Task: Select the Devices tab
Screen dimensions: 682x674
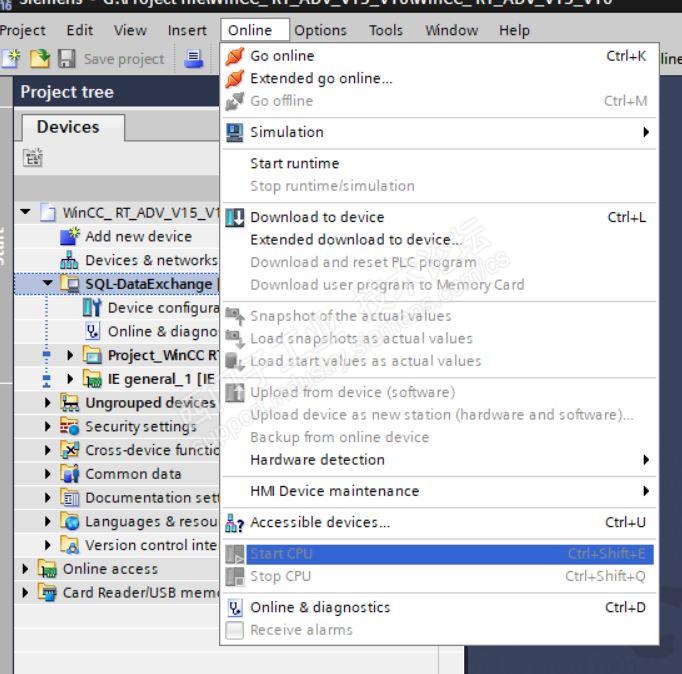Action: tap(73, 127)
